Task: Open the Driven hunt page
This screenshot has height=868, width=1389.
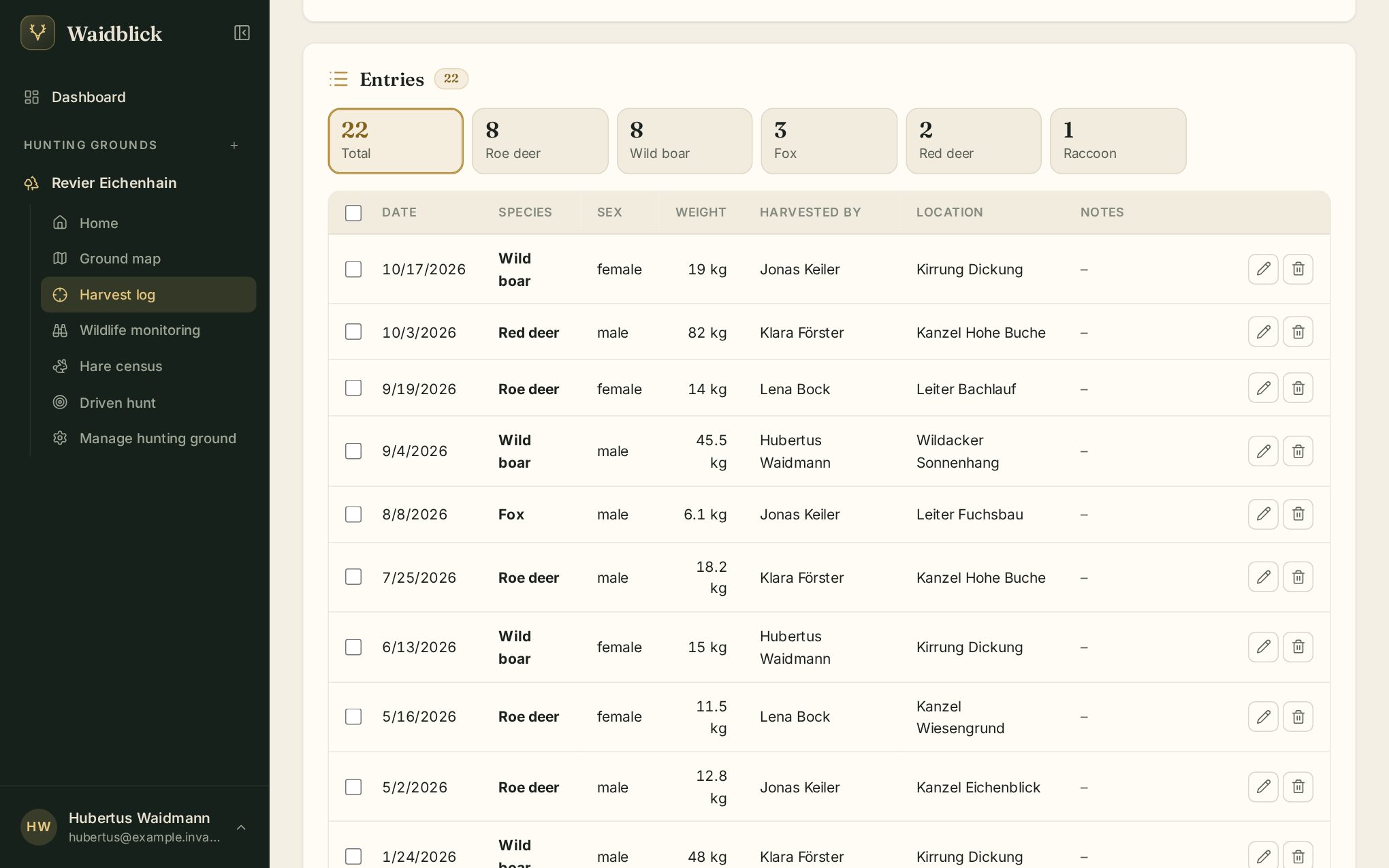Action: pyautogui.click(x=148, y=402)
